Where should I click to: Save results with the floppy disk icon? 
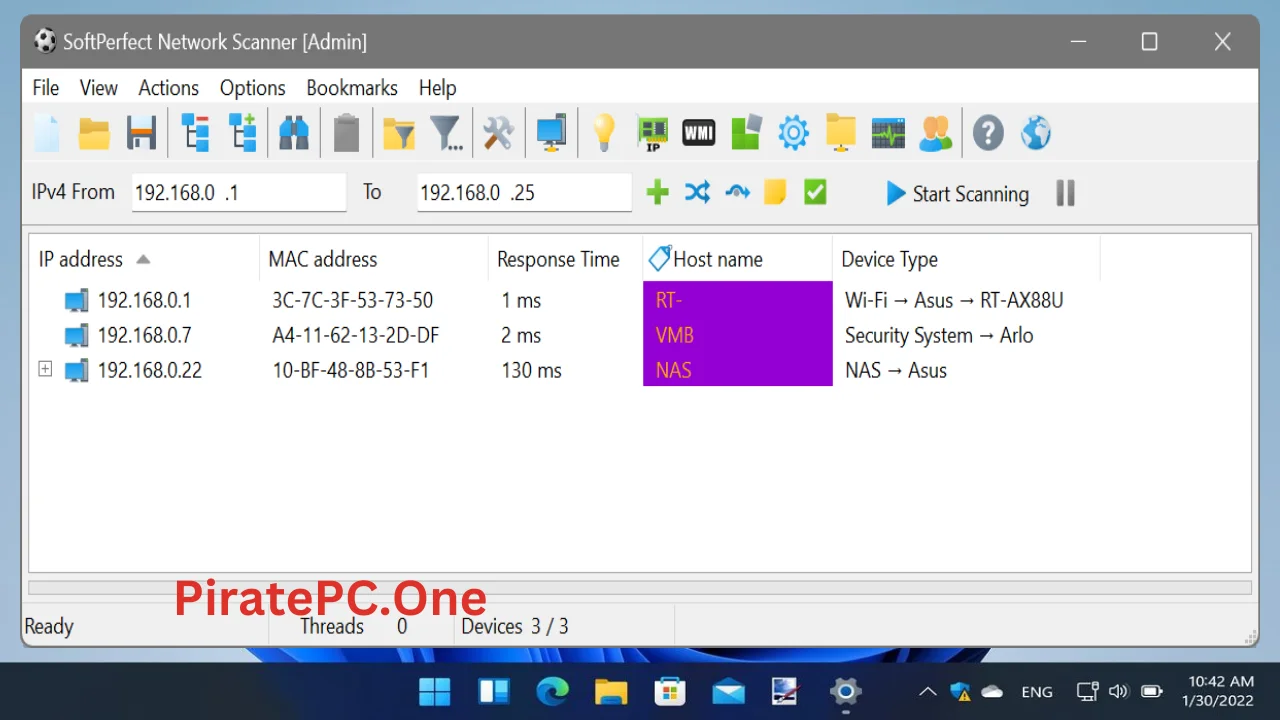pyautogui.click(x=141, y=133)
